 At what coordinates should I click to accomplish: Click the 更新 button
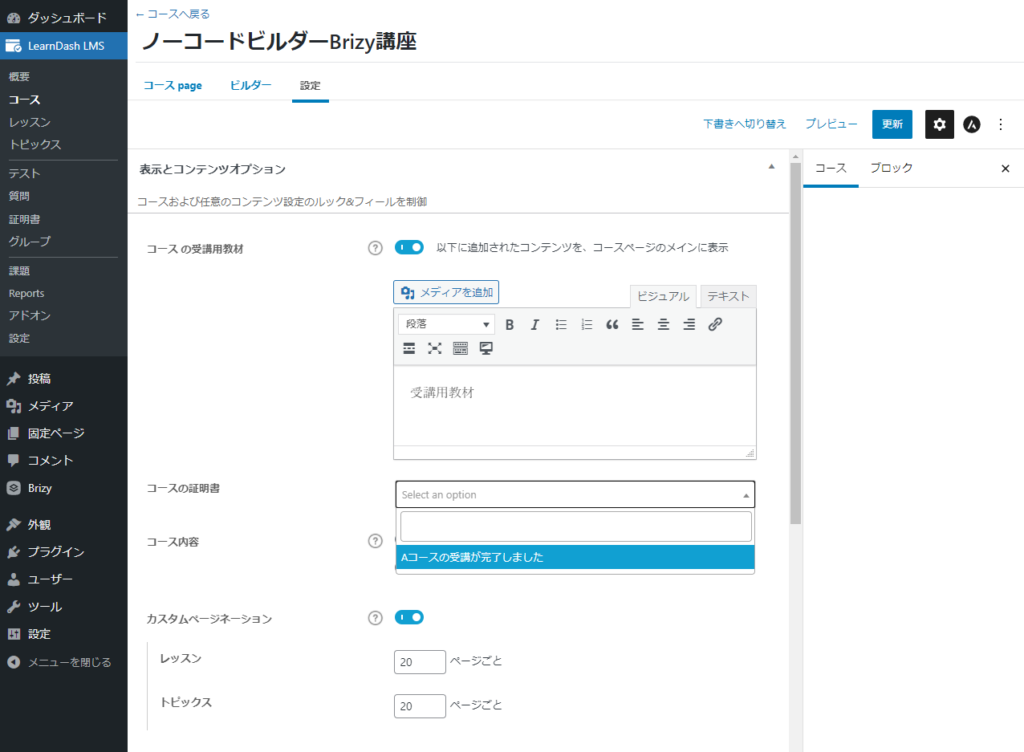point(892,124)
